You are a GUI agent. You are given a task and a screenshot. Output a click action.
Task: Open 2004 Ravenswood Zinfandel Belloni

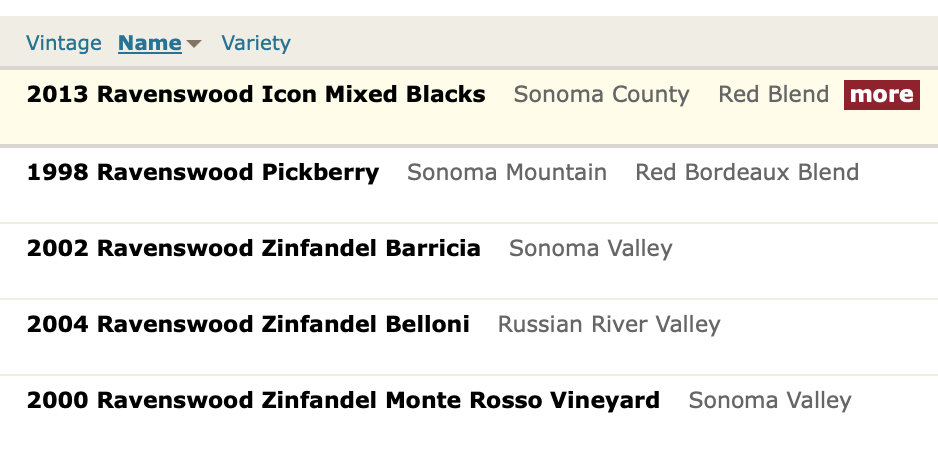click(x=248, y=324)
